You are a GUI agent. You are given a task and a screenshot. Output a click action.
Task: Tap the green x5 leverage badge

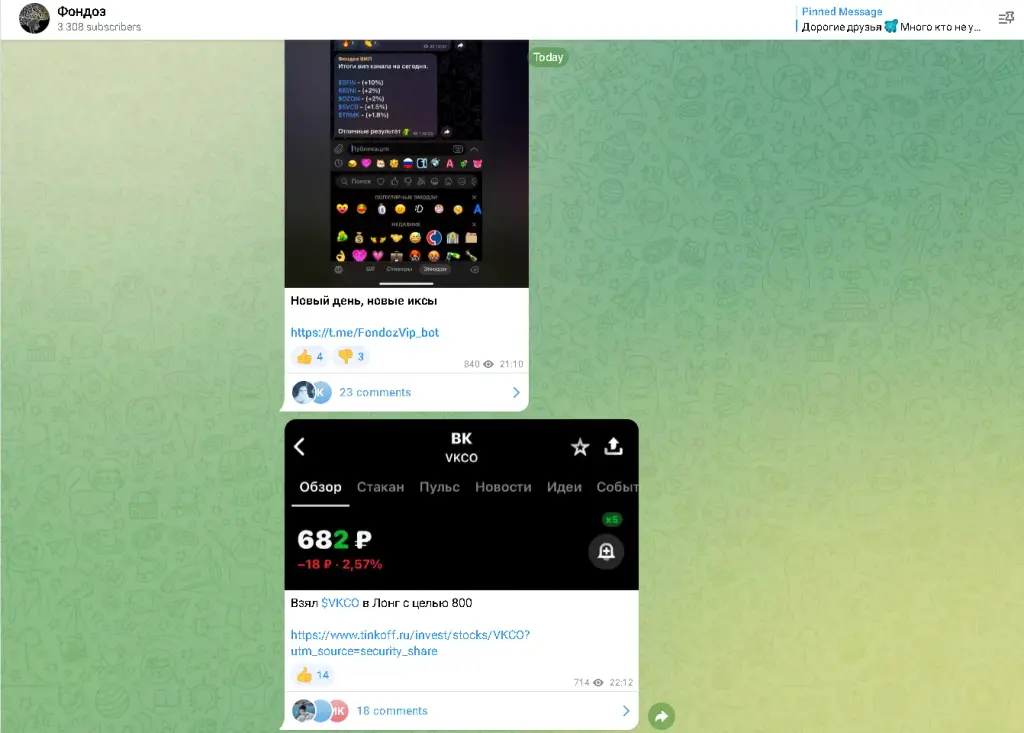(x=612, y=520)
